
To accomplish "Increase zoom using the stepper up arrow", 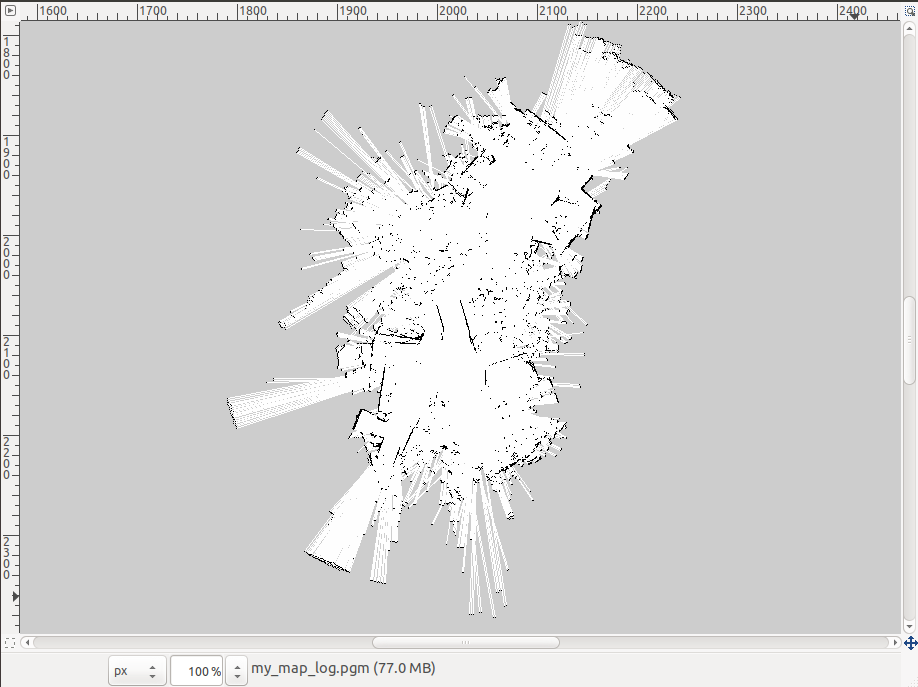I will [236, 665].
